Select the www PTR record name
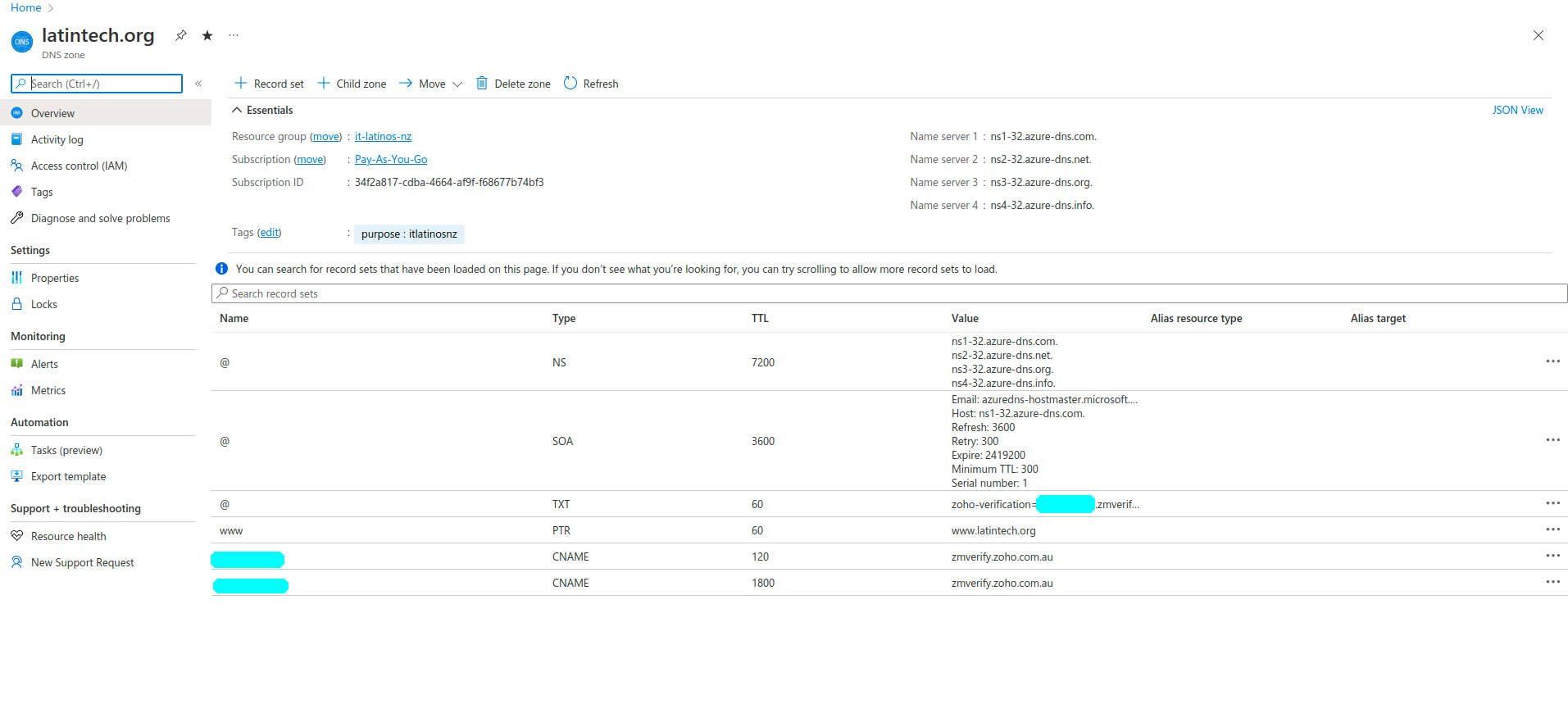 (x=231, y=531)
